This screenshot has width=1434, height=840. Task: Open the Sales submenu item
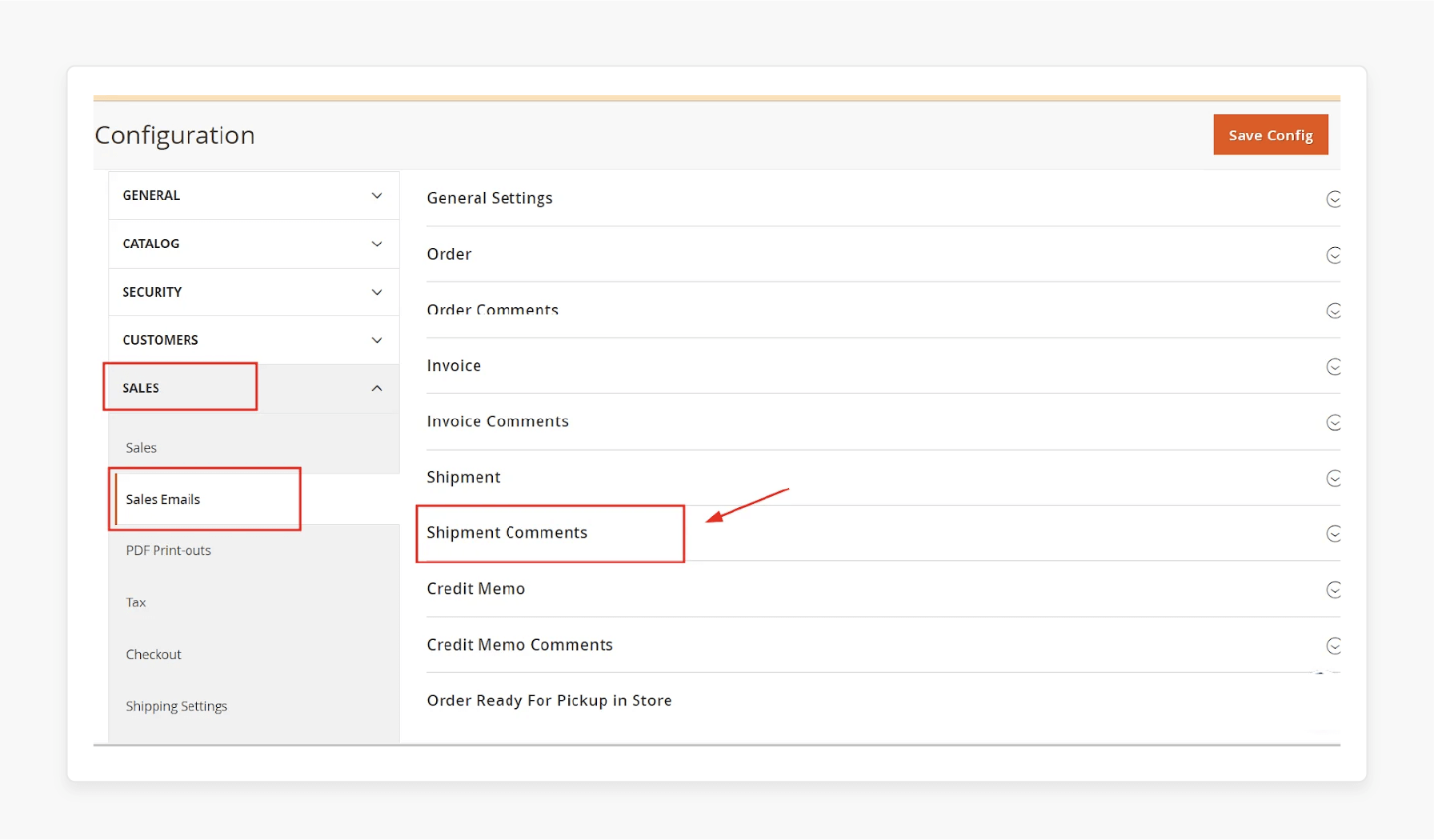[x=254, y=447]
